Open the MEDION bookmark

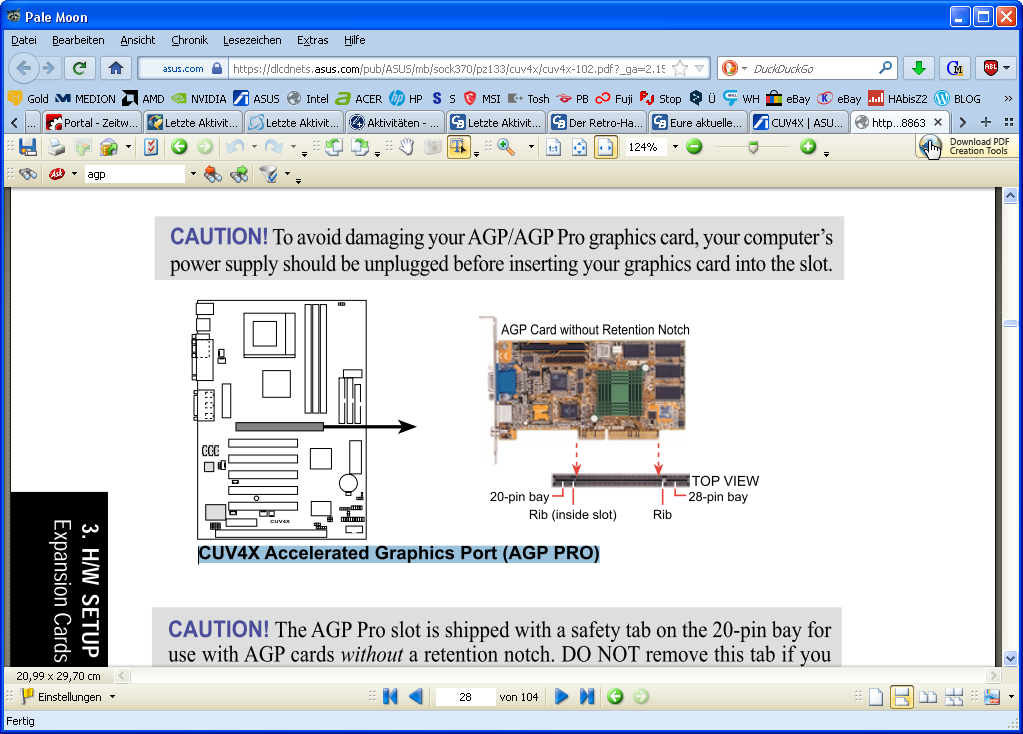tap(85, 99)
